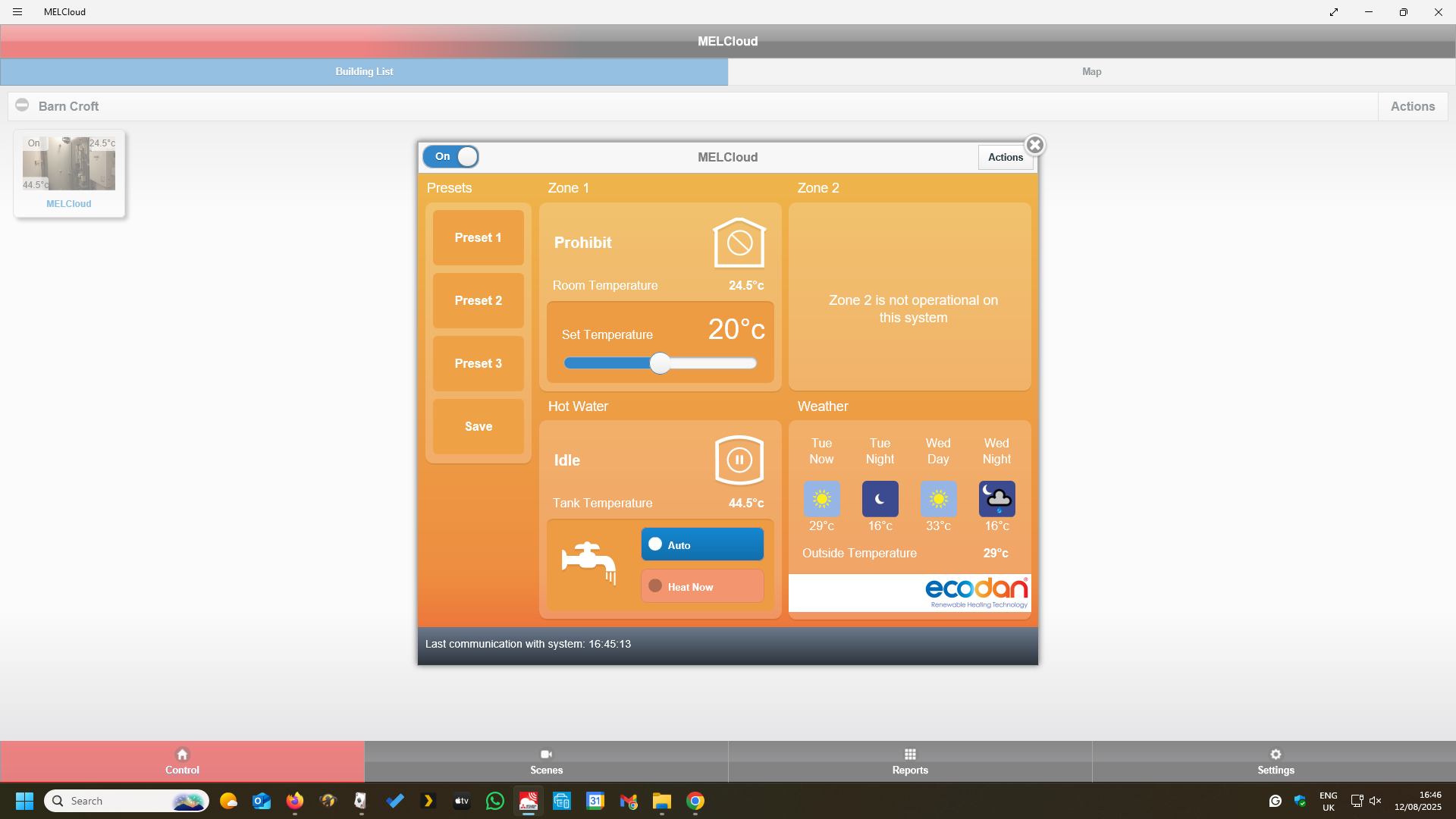The height and width of the screenshot is (819, 1456).
Task: Open the MELCloud taskbar icon
Action: (x=529, y=801)
